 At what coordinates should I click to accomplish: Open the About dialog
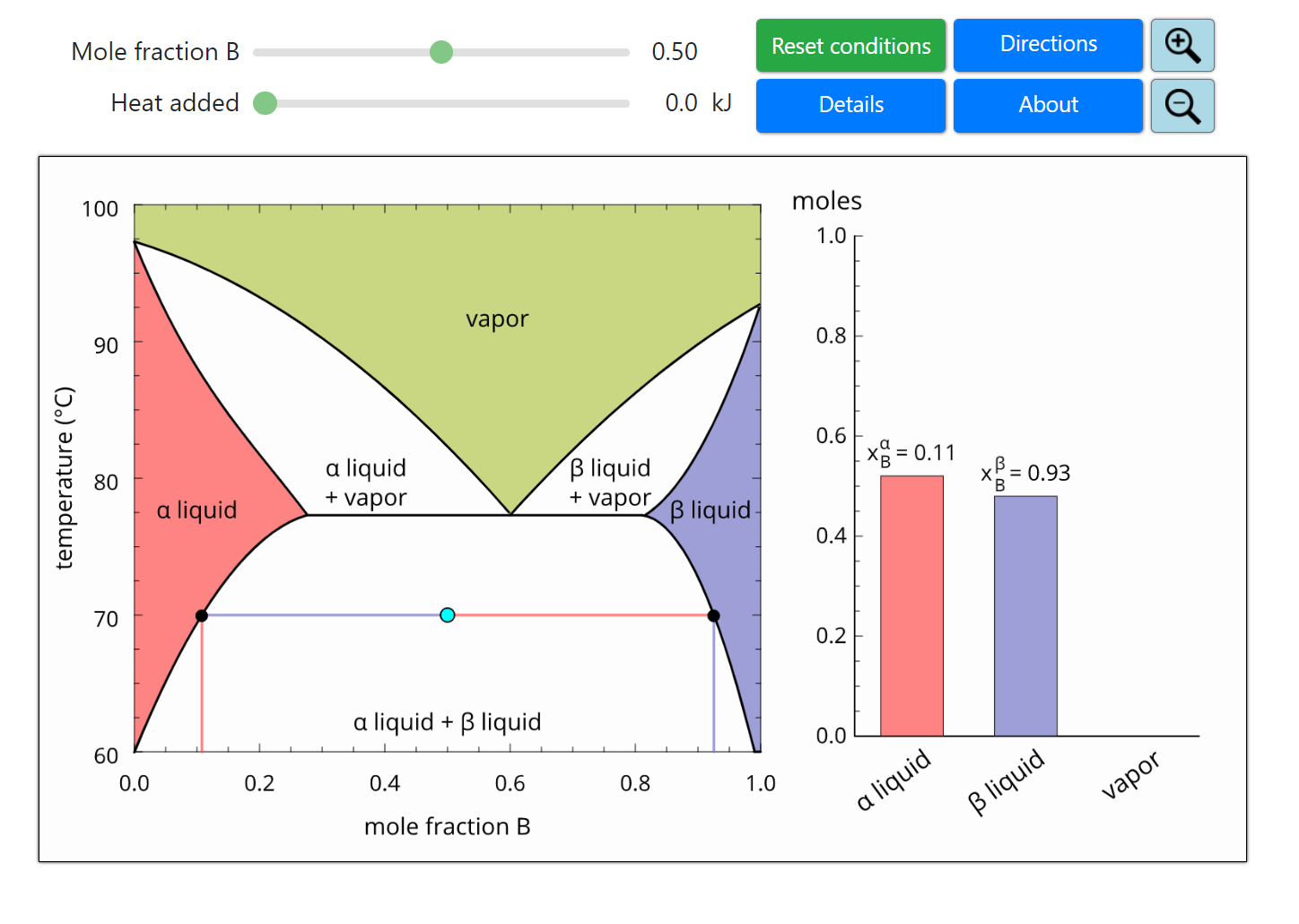[x=1047, y=106]
